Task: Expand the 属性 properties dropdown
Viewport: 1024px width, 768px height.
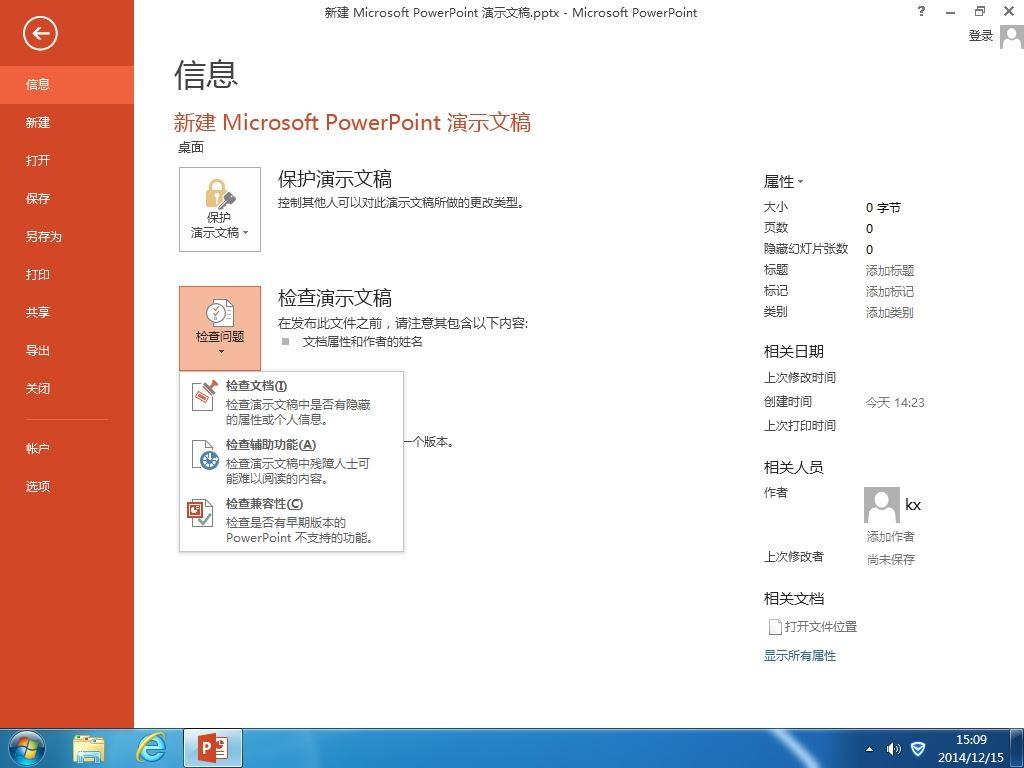Action: tap(783, 182)
